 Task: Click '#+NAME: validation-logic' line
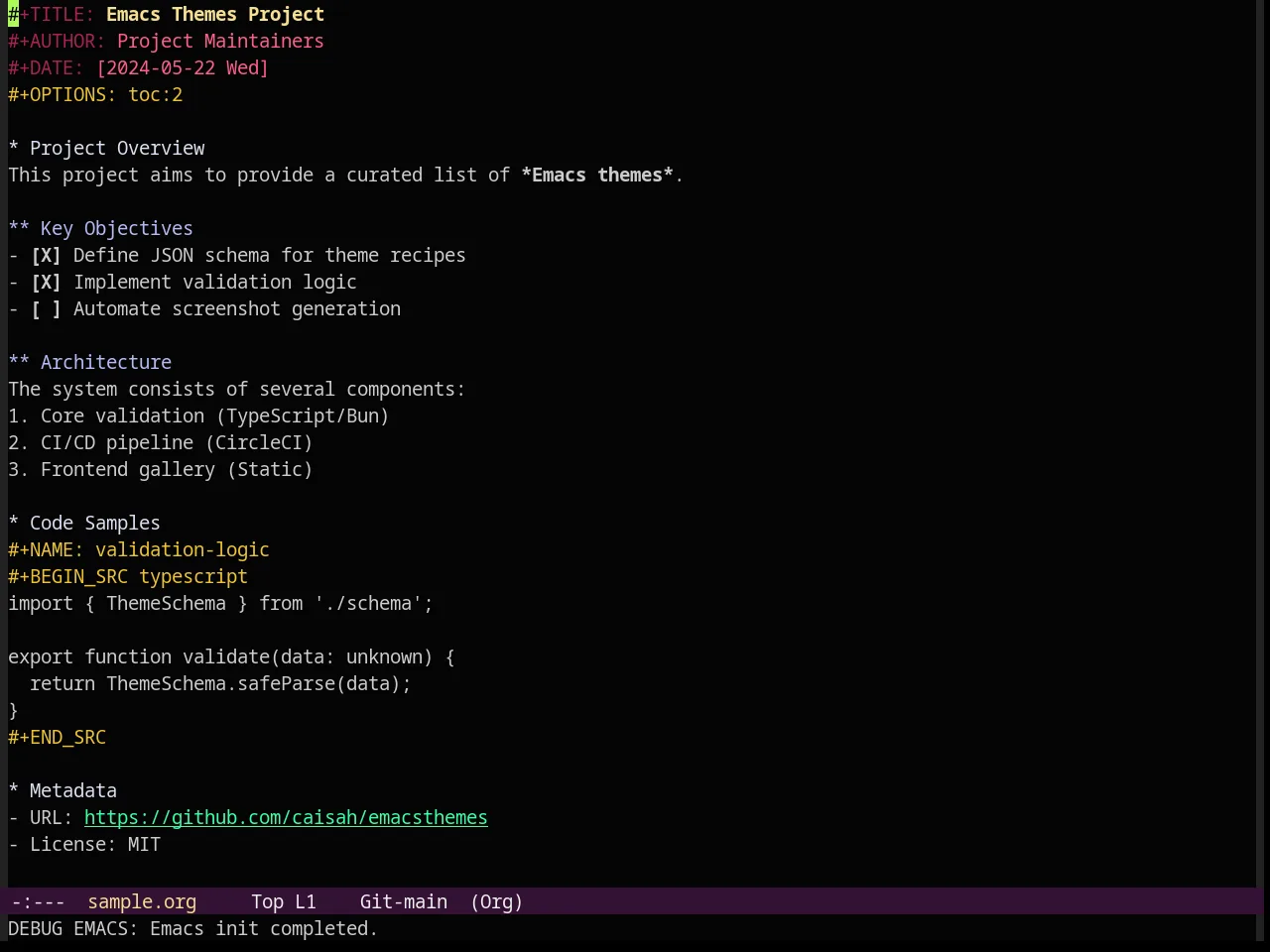[139, 549]
